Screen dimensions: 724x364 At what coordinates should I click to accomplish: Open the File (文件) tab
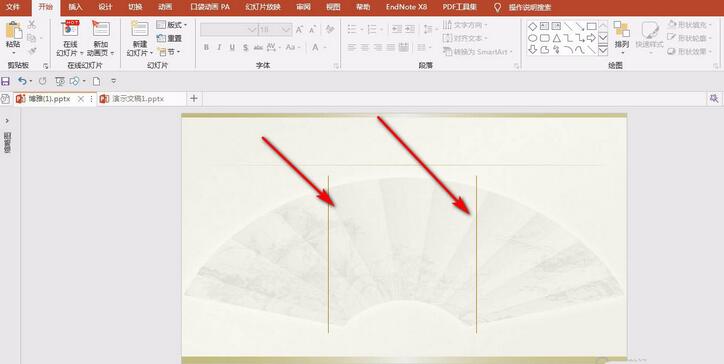(13, 7)
